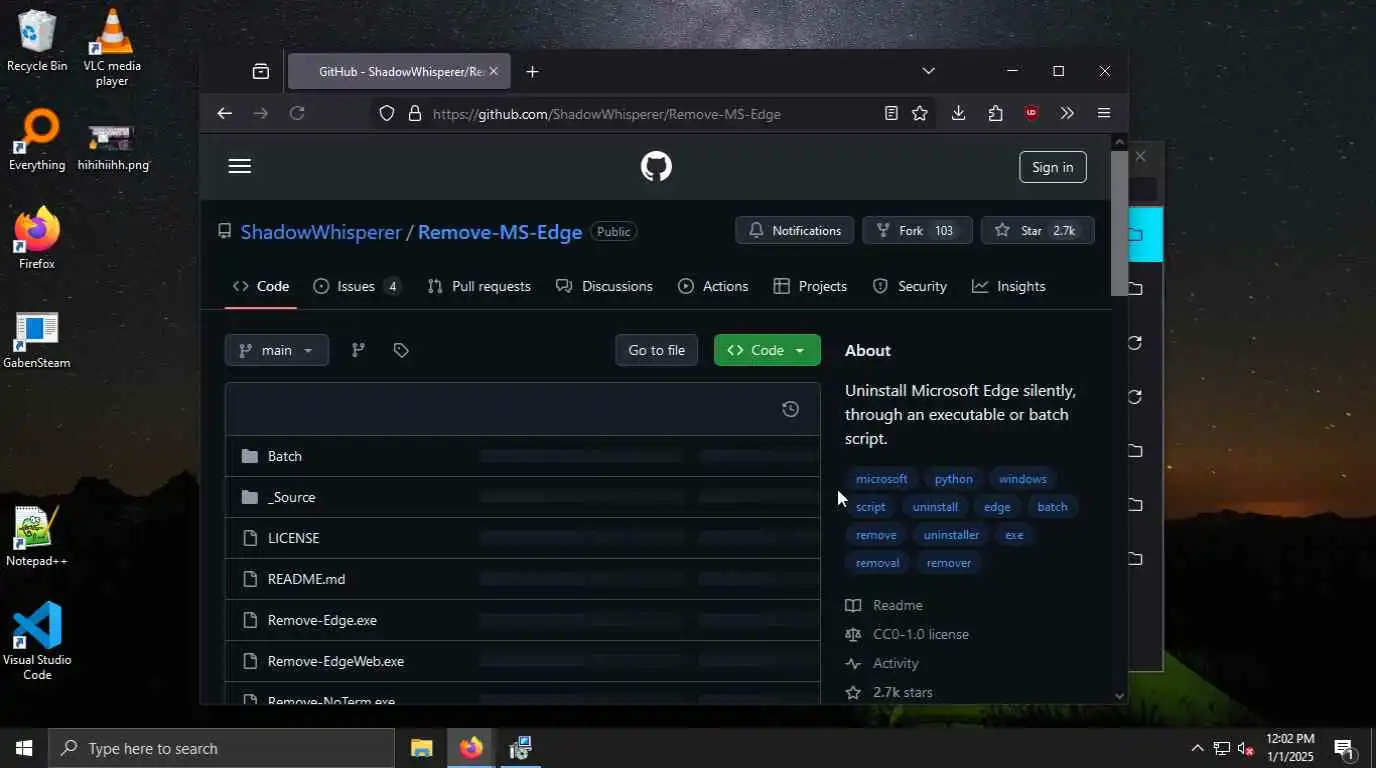Open the Projects tab
The height and width of the screenshot is (768, 1376).
810,286
